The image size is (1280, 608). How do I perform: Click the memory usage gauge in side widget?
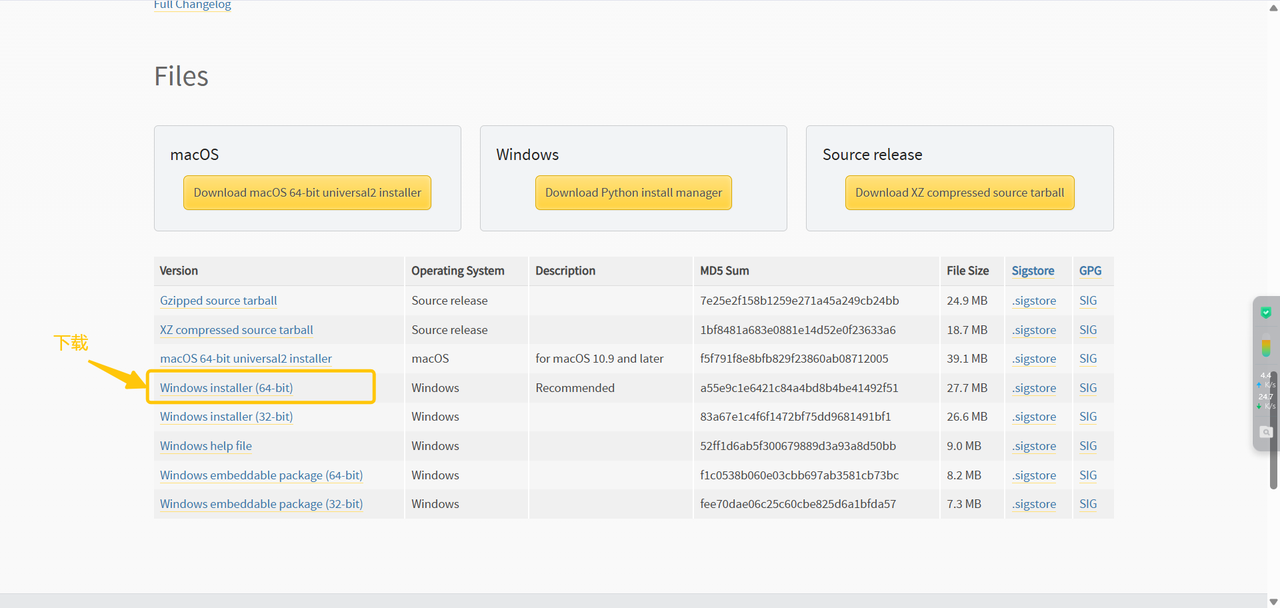(x=1266, y=347)
